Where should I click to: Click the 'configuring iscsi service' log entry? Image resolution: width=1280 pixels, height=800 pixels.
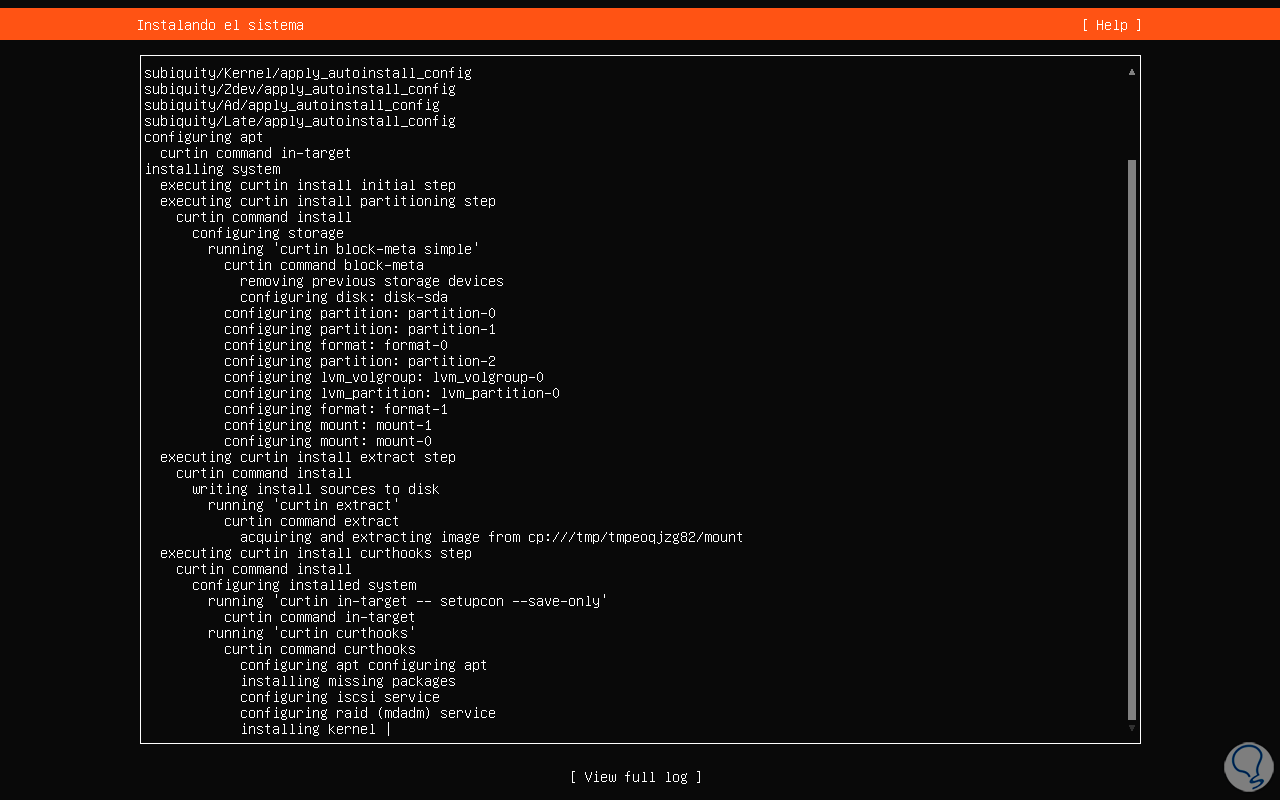click(x=339, y=697)
